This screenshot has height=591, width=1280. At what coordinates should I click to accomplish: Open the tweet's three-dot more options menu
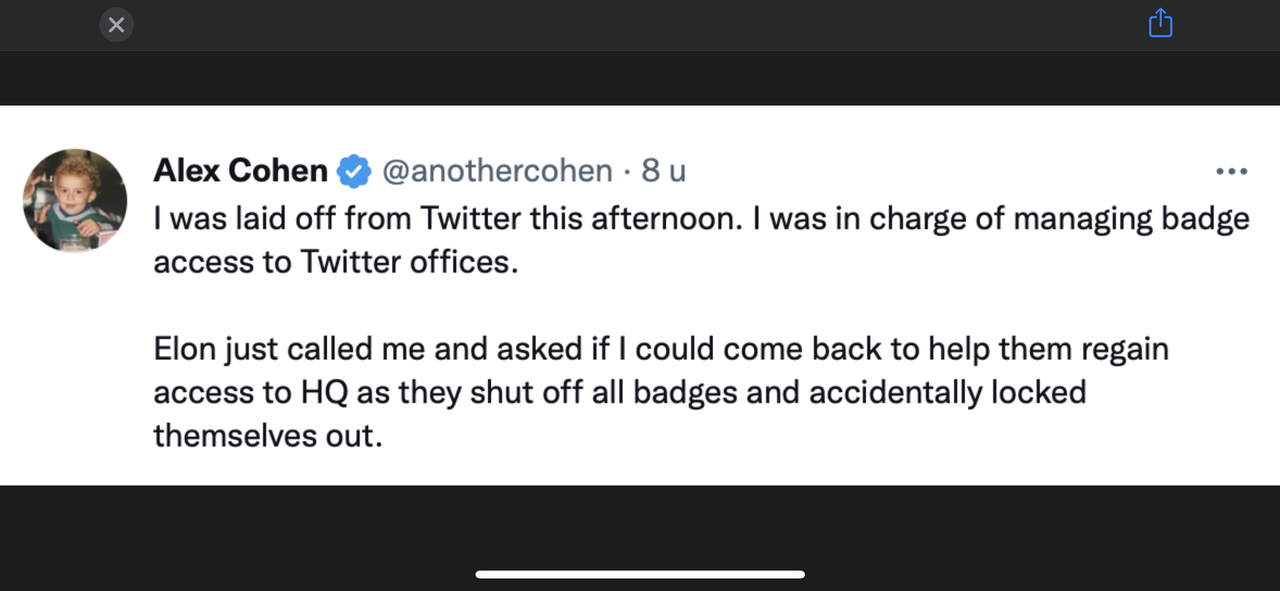(x=1231, y=172)
